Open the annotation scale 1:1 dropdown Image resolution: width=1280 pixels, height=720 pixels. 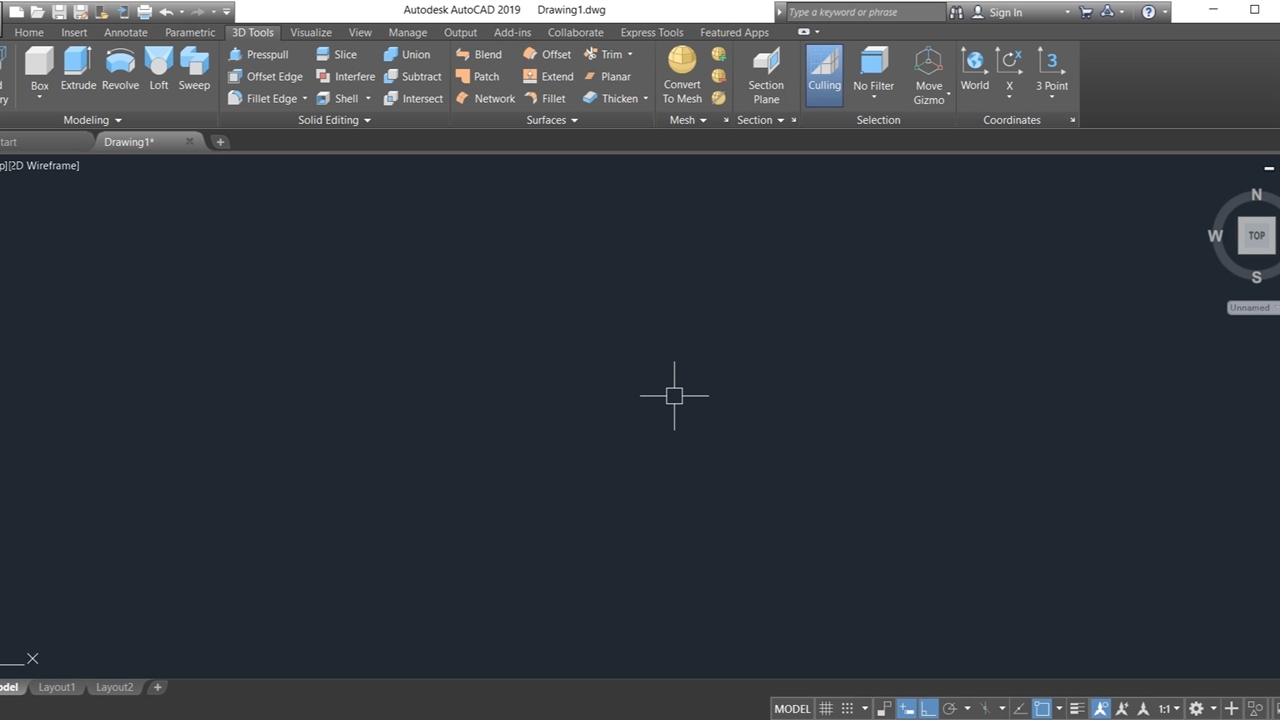(1169, 709)
